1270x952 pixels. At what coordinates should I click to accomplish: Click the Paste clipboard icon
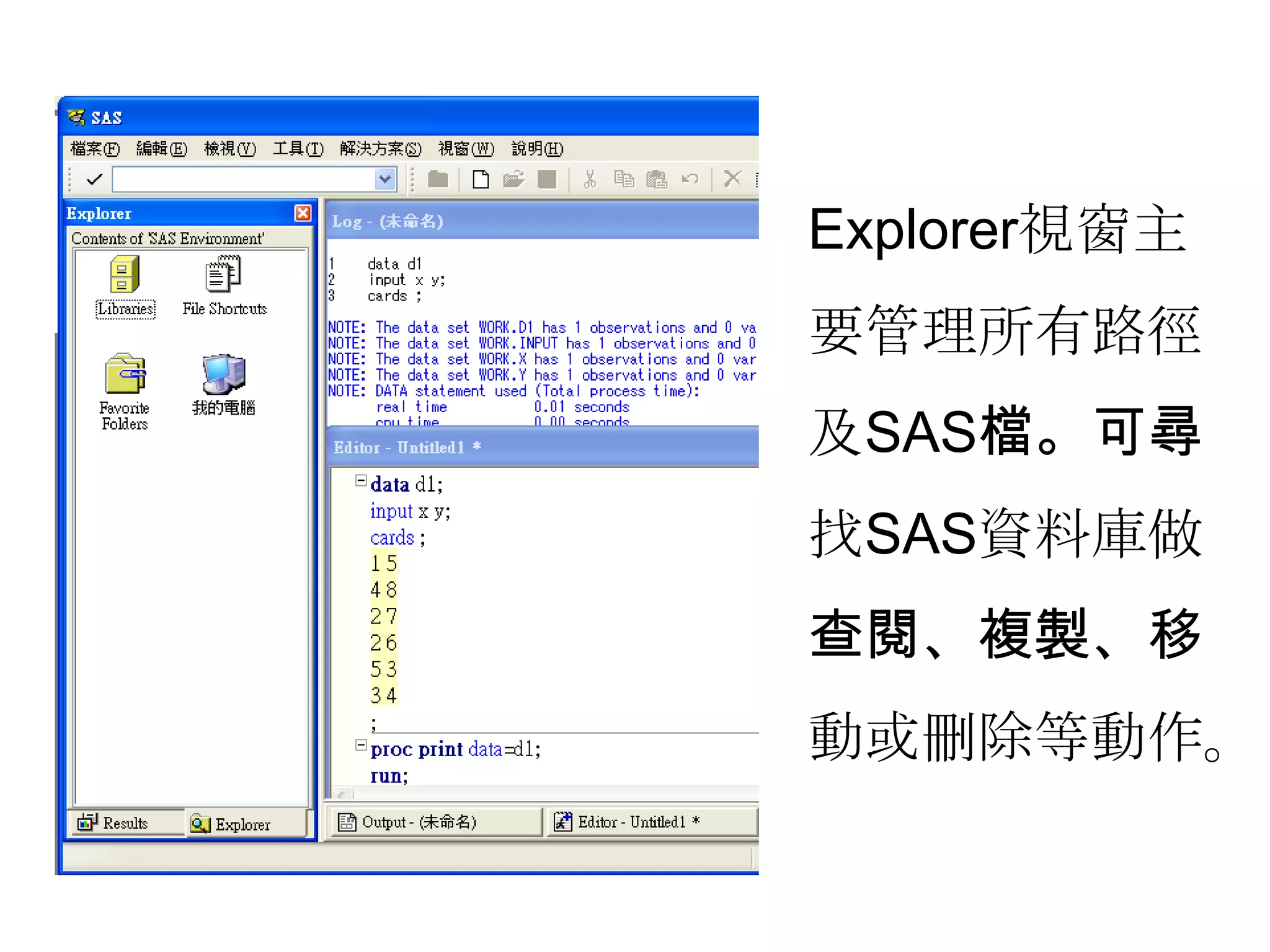click(656, 179)
